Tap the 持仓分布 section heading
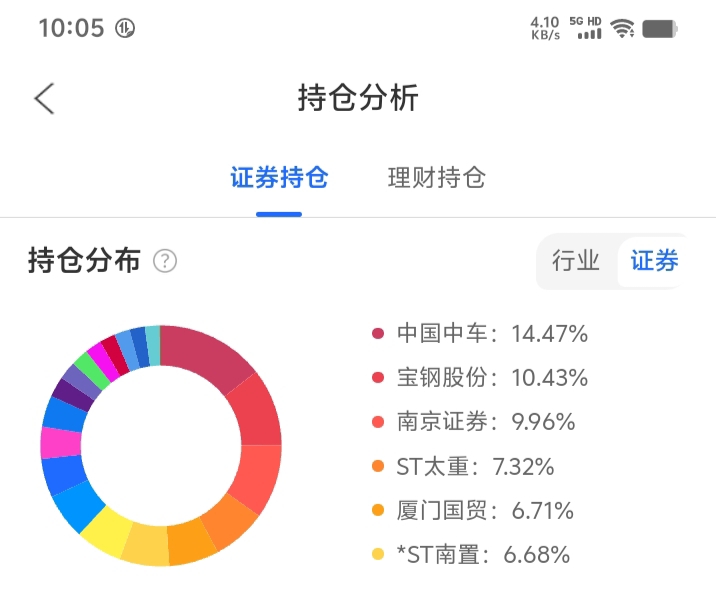 tap(84, 262)
